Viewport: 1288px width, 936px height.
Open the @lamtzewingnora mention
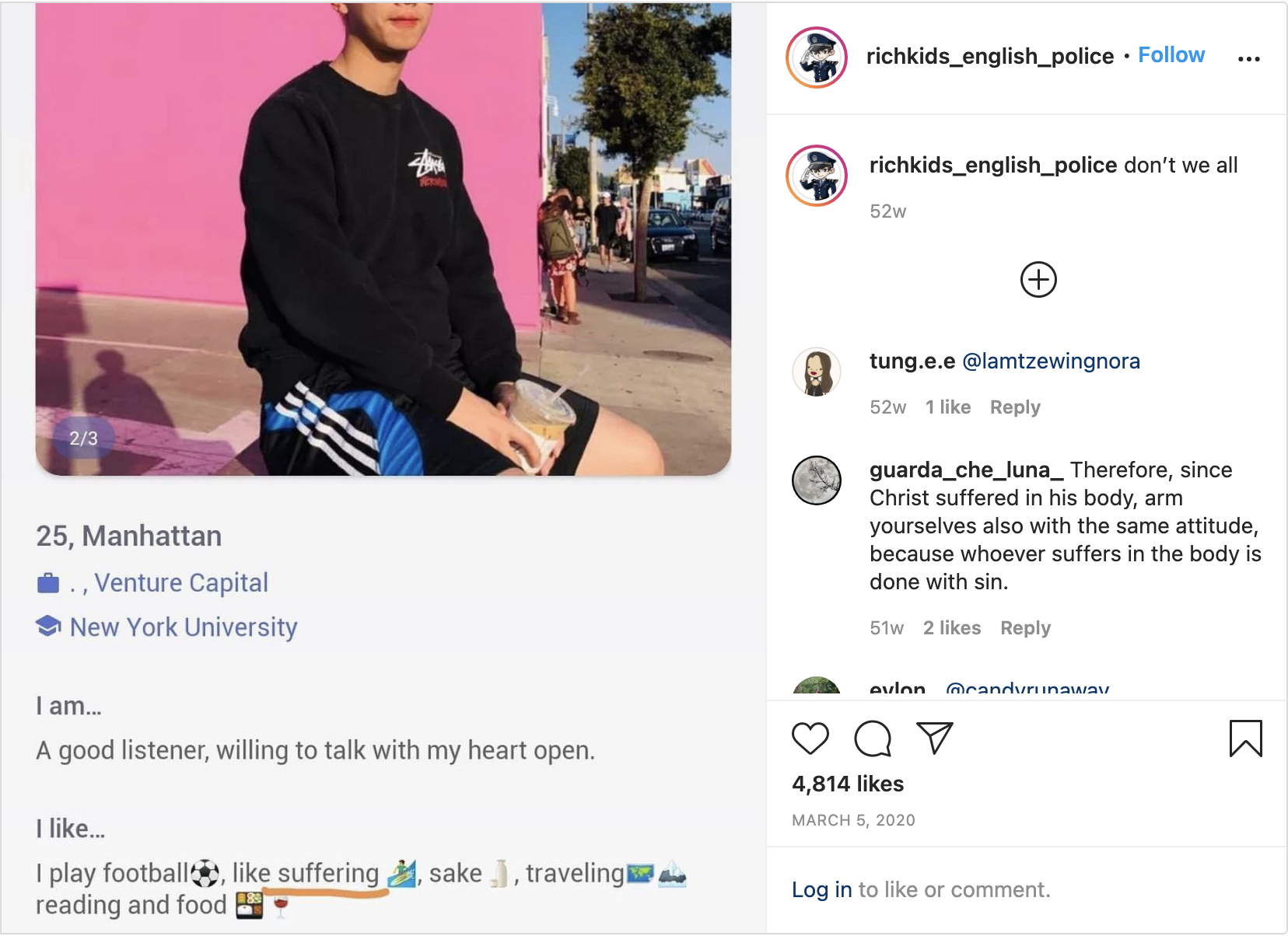[1051, 361]
